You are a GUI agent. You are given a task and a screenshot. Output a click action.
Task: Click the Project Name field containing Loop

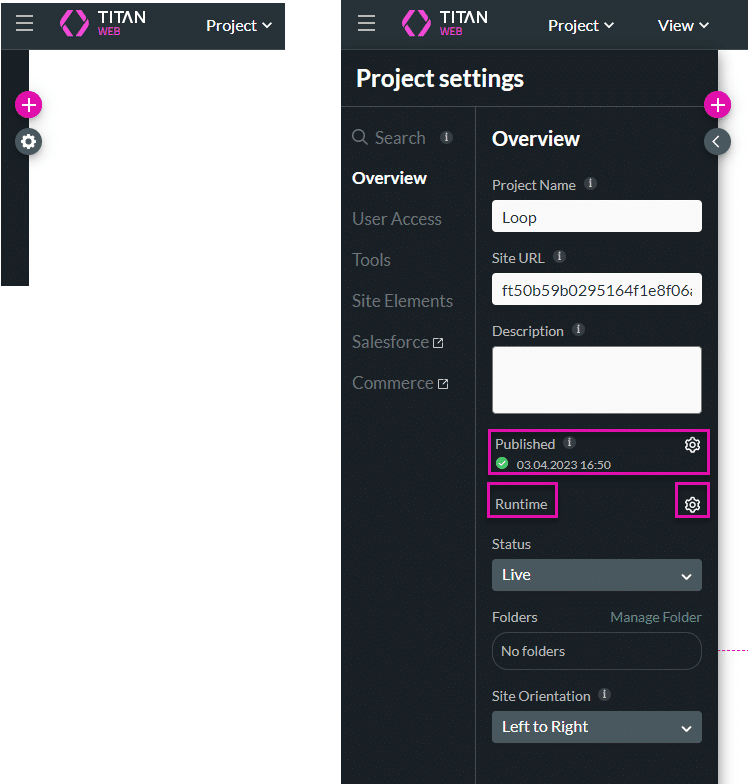(596, 217)
